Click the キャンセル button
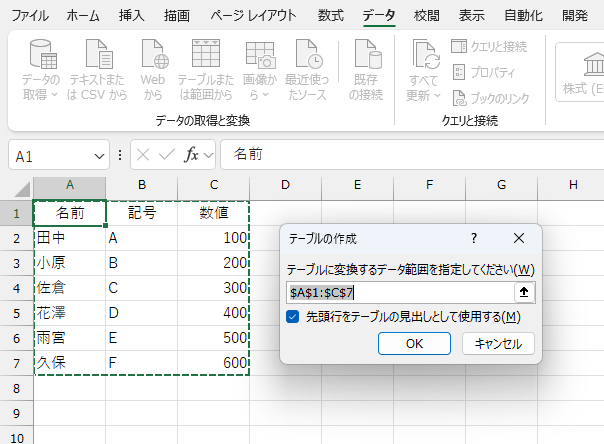 498,343
